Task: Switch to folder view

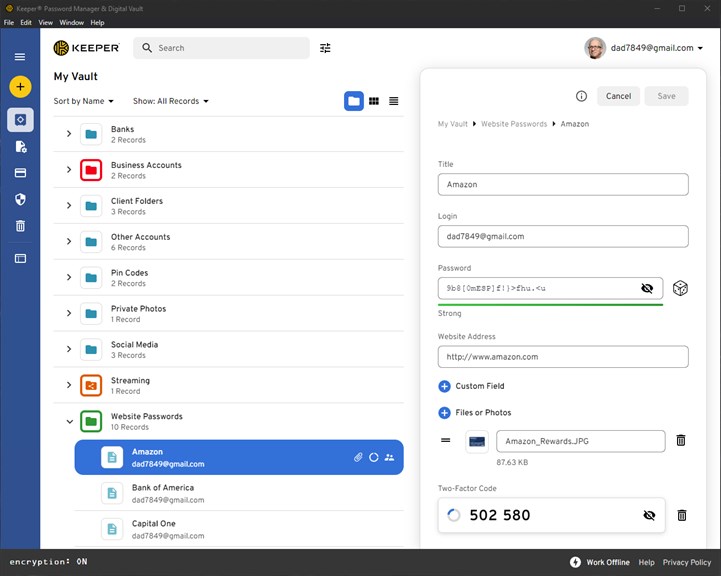Action: pyautogui.click(x=354, y=101)
